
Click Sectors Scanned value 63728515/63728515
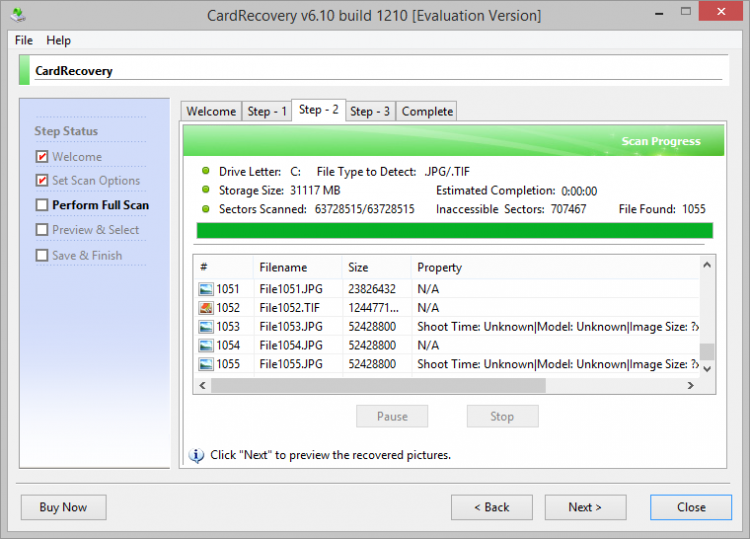coord(364,209)
